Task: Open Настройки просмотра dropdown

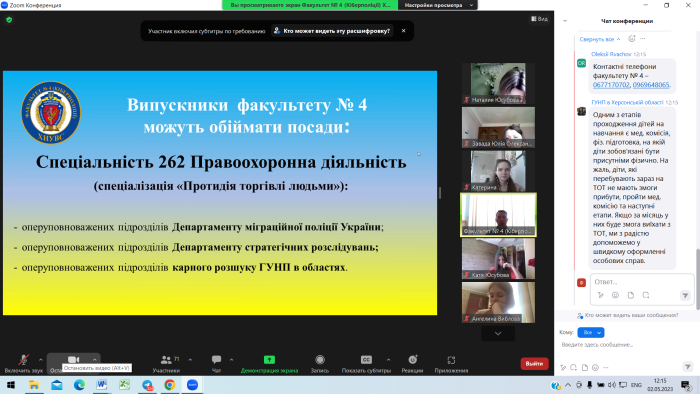Action: (x=438, y=5)
